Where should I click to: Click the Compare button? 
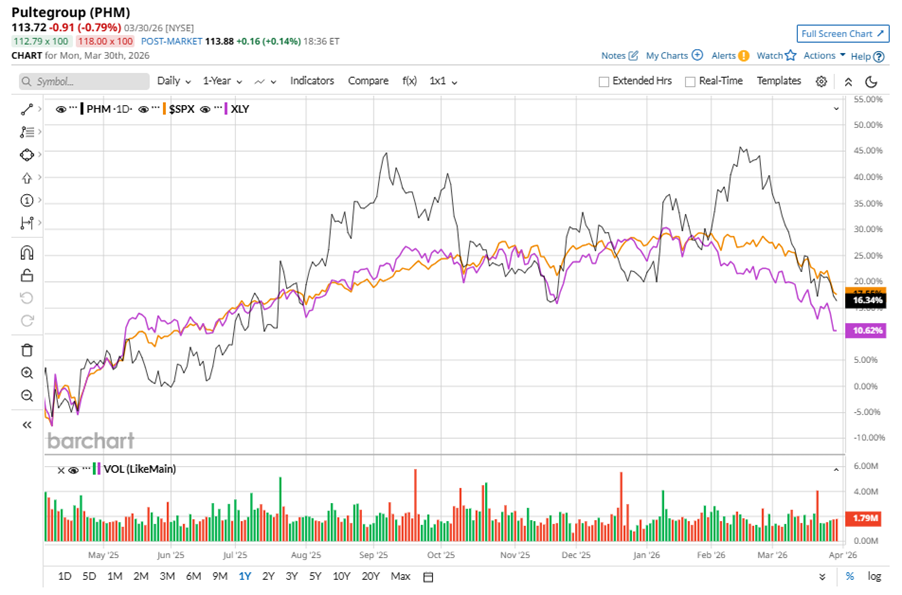[368, 81]
